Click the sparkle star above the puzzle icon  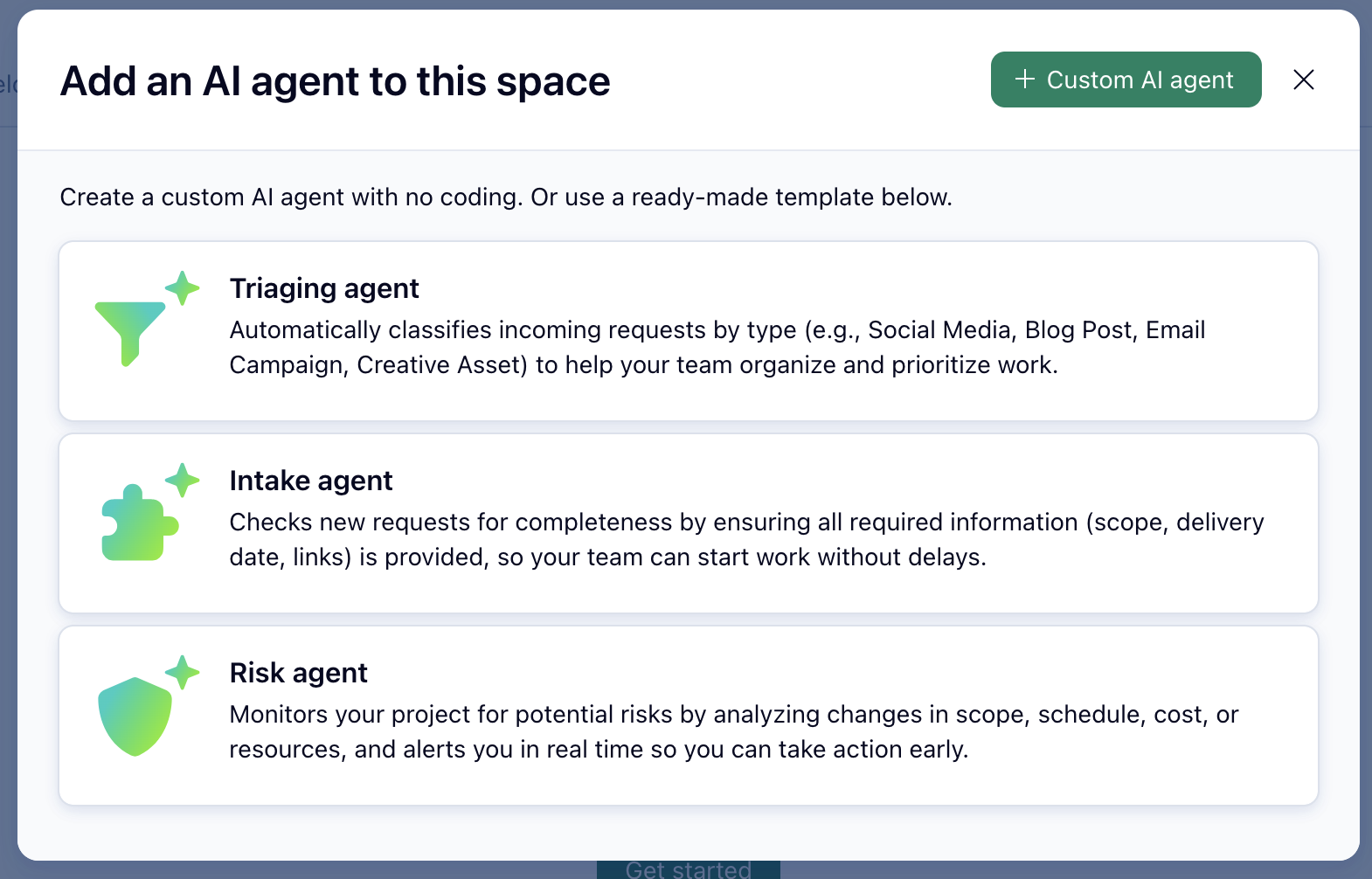pyautogui.click(x=183, y=480)
